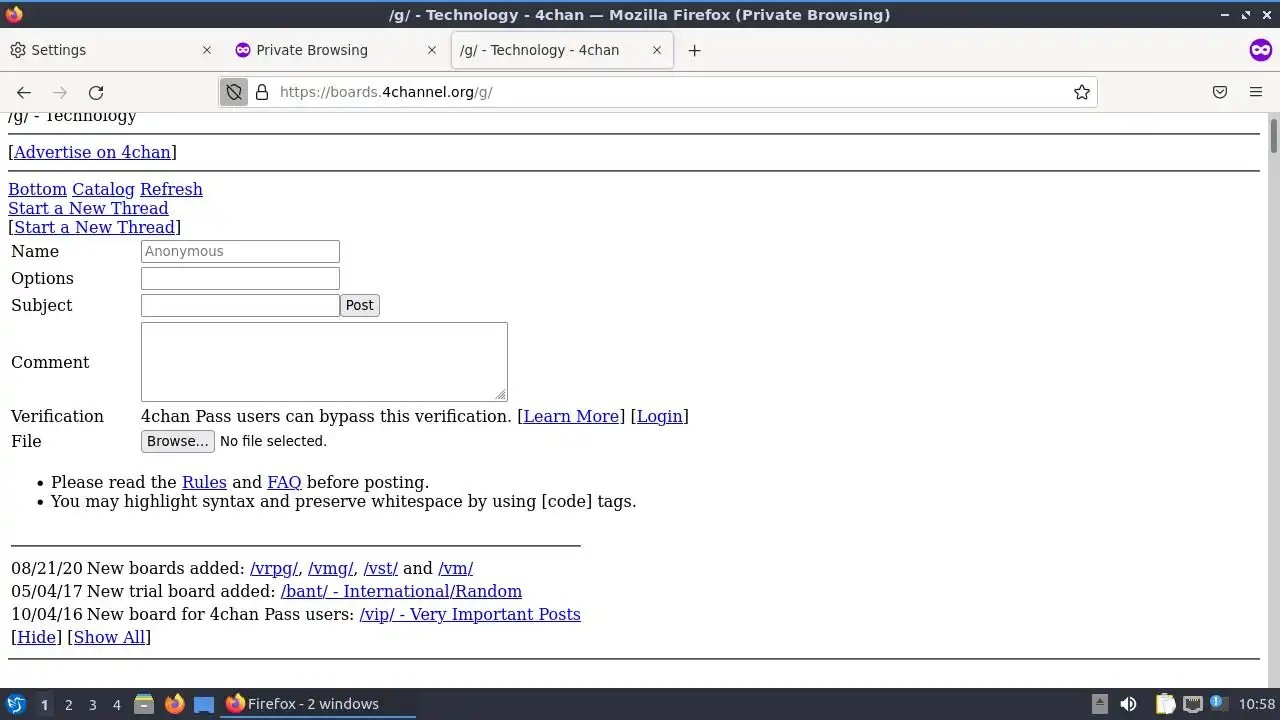The width and height of the screenshot is (1280, 720).
Task: Hide the announcements with Hide link
Action: [36, 637]
